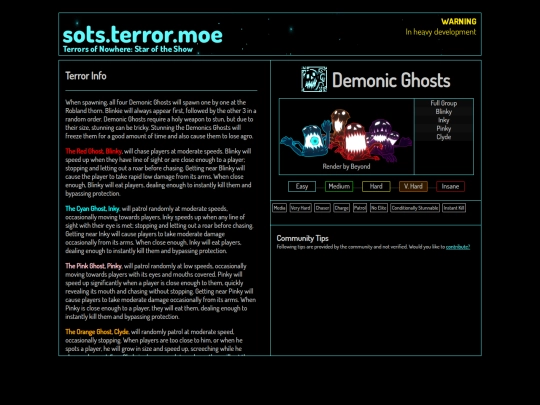Click the Conditionally Stunnable tag

click(x=415, y=208)
